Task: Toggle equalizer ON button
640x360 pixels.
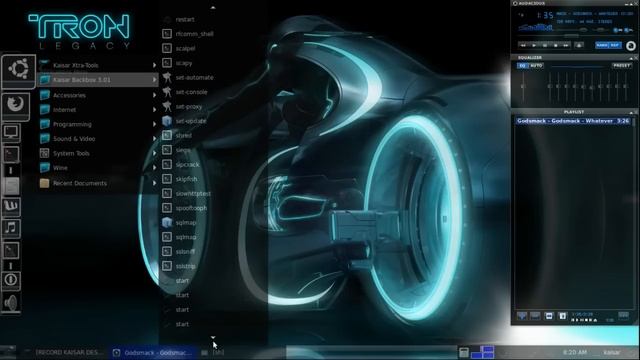Action: [x=523, y=66]
